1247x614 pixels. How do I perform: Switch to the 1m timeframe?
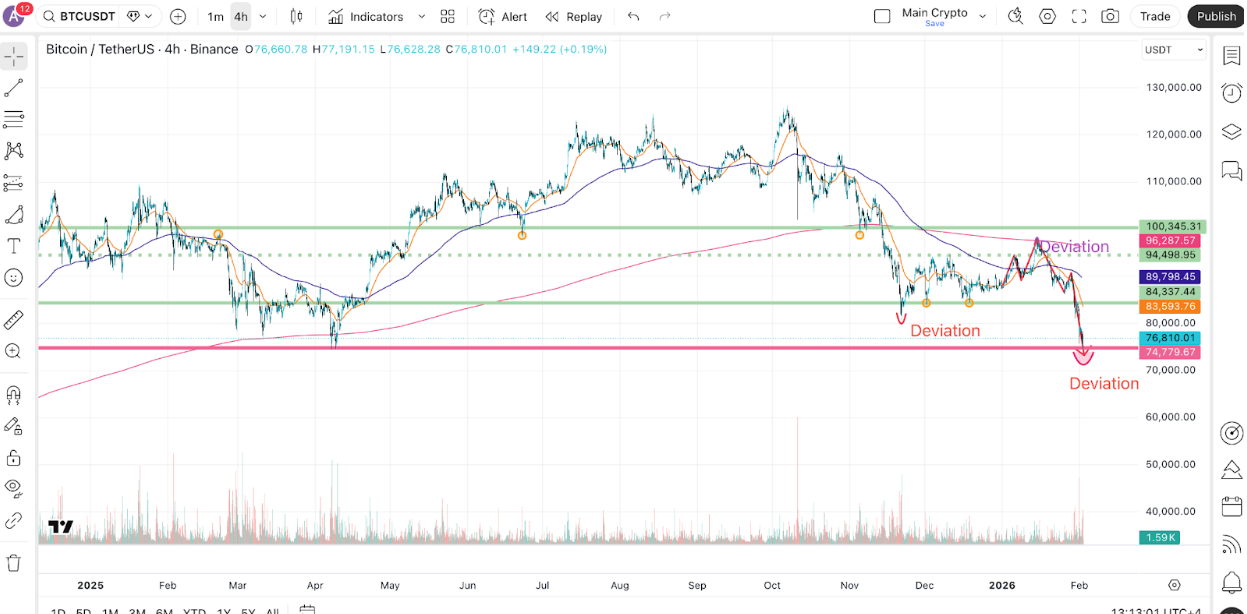click(215, 16)
